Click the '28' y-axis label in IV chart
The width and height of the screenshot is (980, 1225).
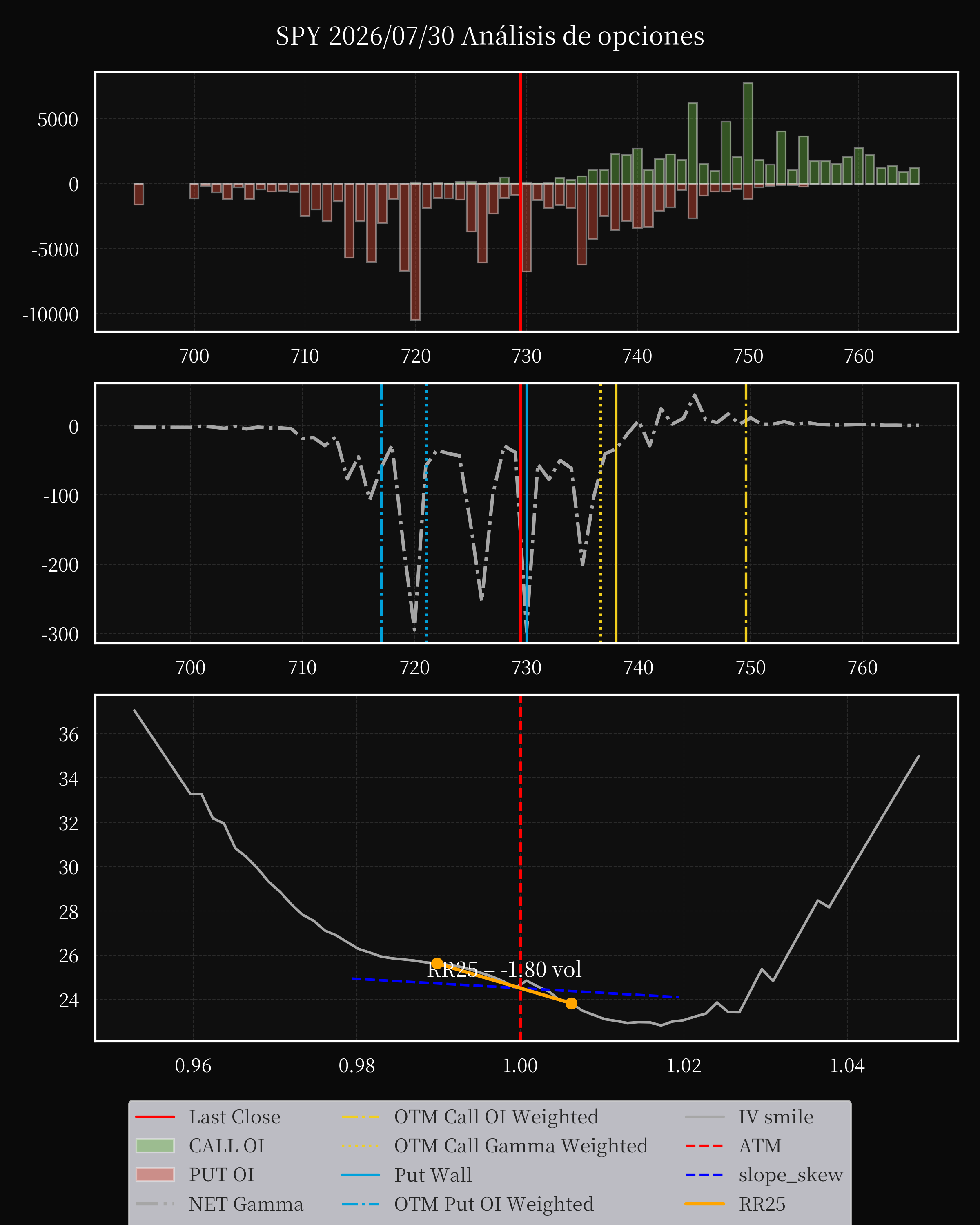click(x=69, y=912)
